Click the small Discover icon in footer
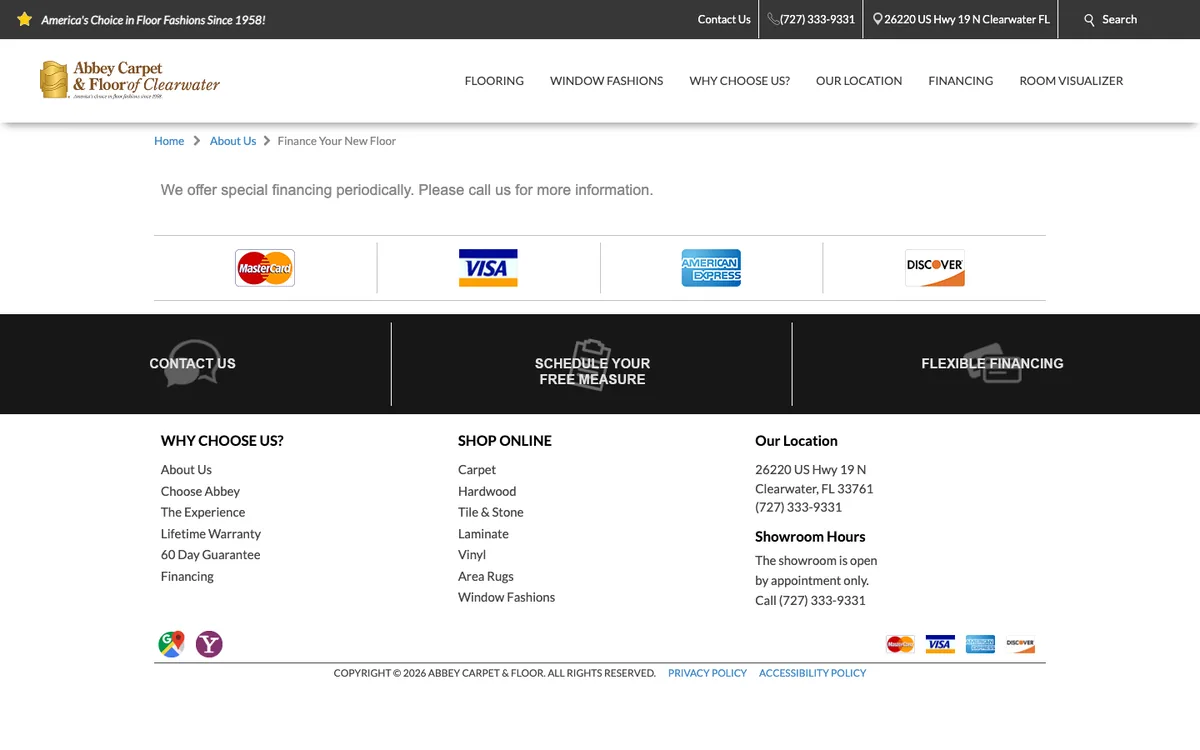Viewport: 1200px width, 750px height. point(1020,644)
